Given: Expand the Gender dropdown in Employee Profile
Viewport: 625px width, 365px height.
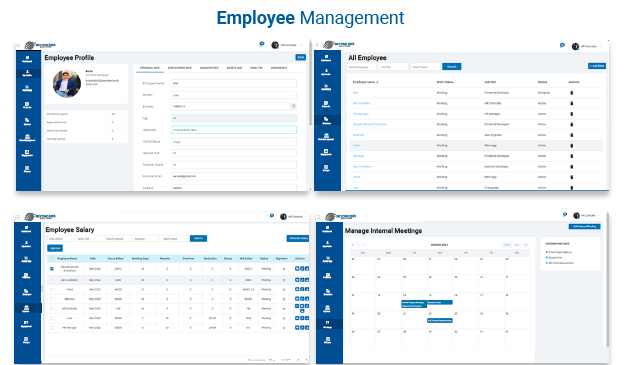Looking at the screenshot, I should 234,95.
